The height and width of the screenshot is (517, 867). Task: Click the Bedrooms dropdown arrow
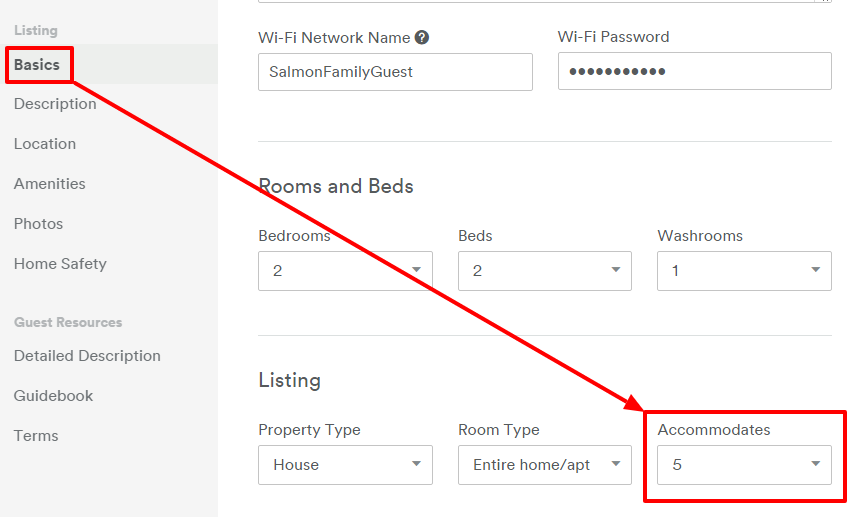[x=416, y=271]
